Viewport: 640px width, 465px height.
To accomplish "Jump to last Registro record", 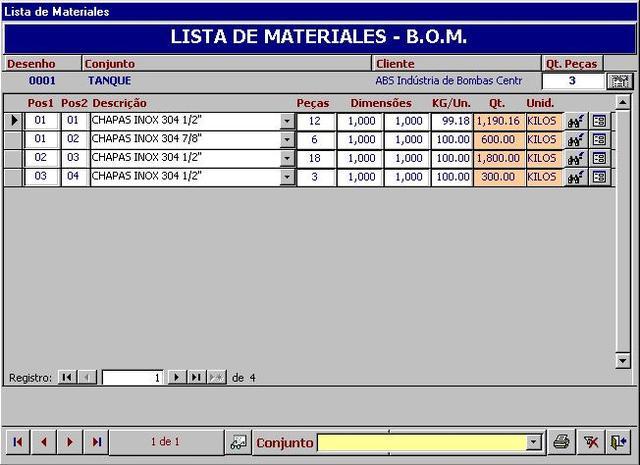I will [x=196, y=377].
